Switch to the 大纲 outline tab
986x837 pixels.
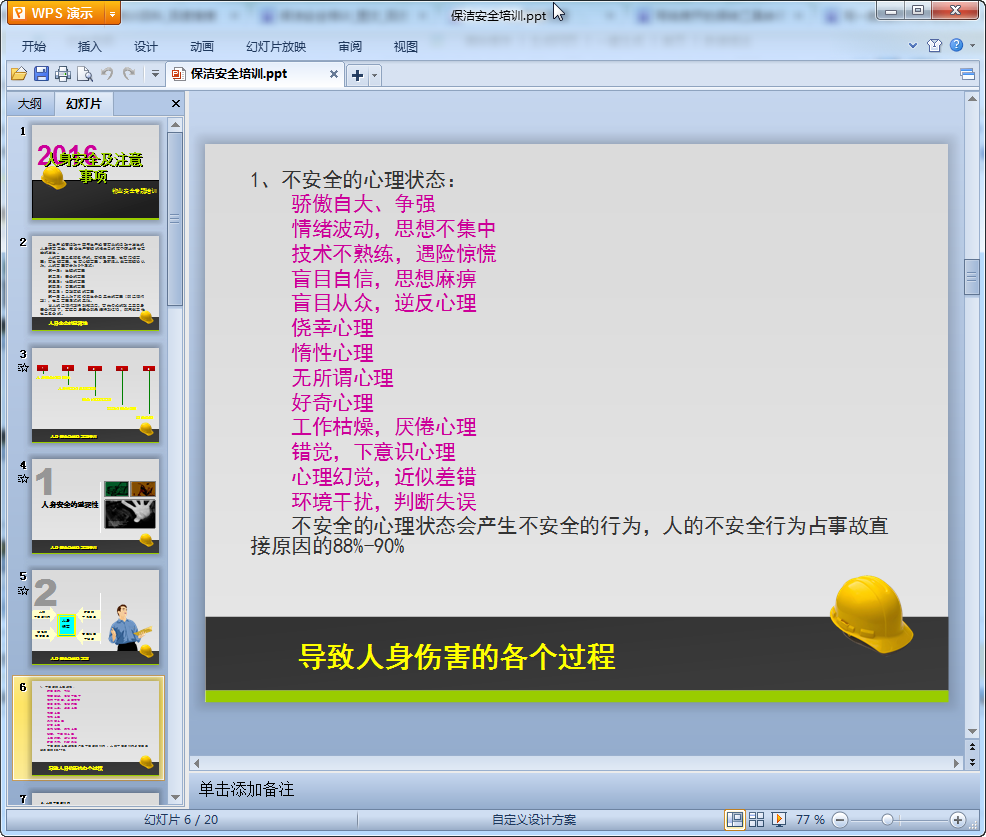point(30,104)
